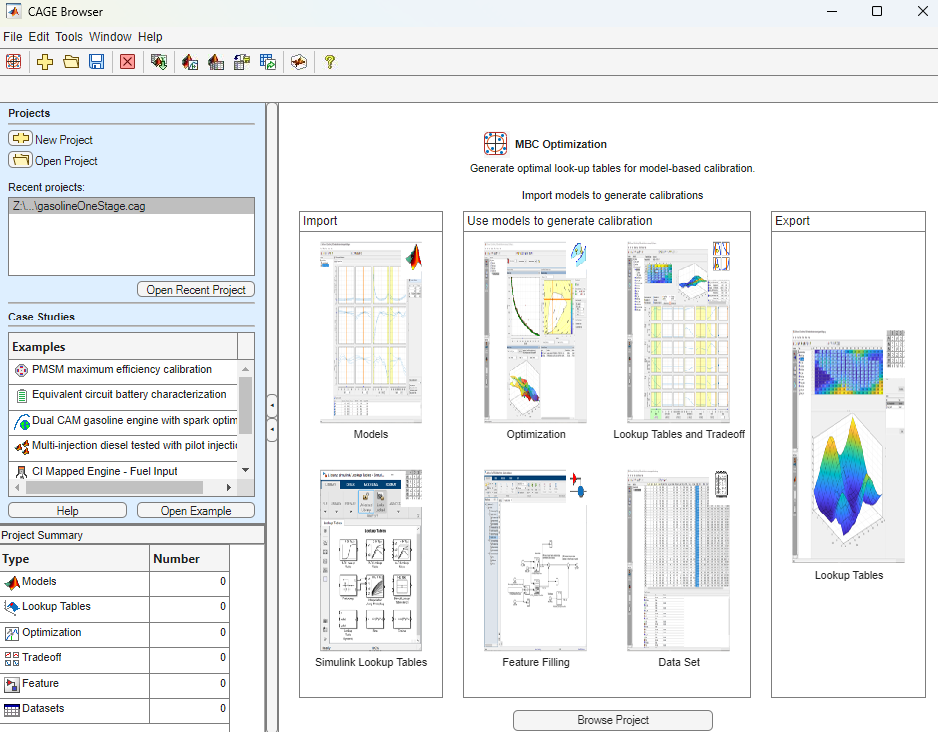Open the Window menu

pyautogui.click(x=110, y=36)
